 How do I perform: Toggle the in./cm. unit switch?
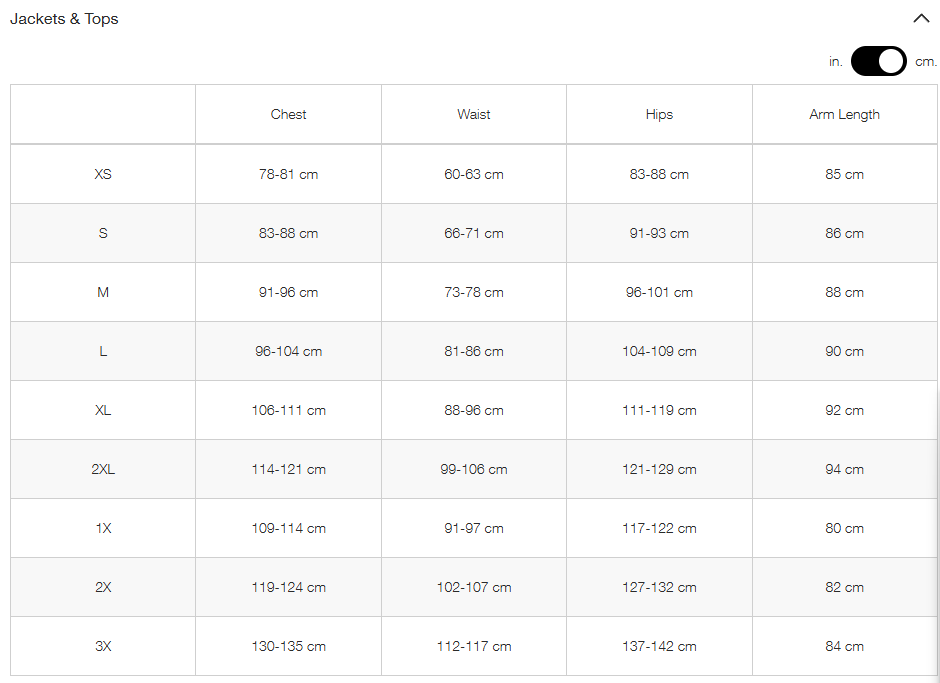tap(878, 61)
